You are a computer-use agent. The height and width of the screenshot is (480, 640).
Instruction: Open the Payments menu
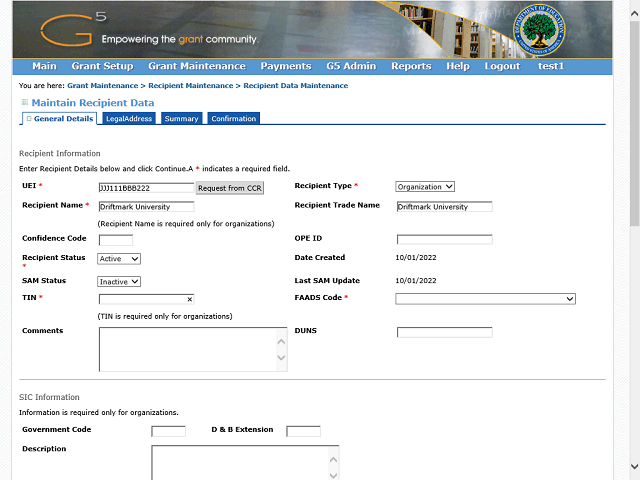point(286,66)
